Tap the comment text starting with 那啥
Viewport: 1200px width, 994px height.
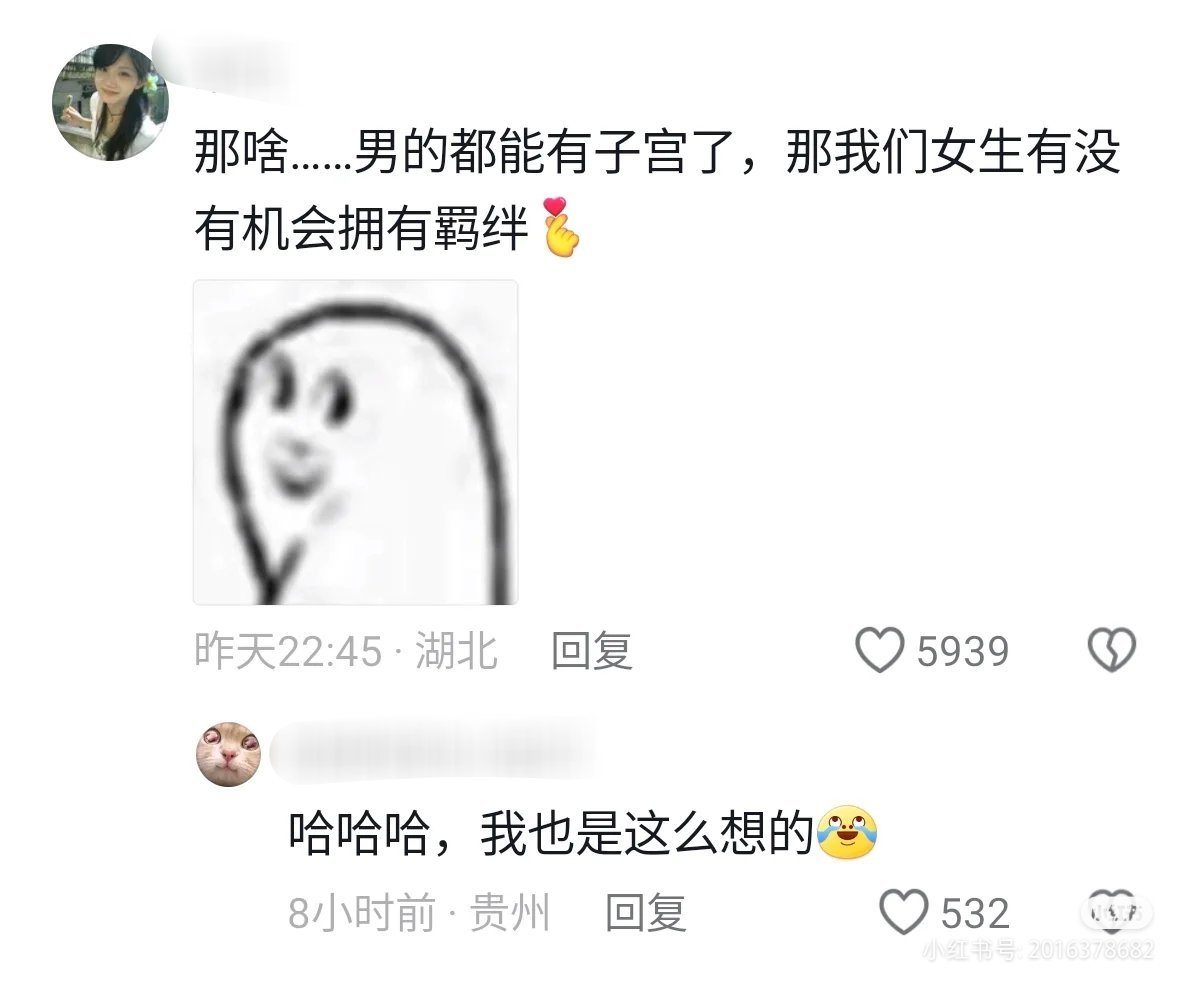coord(657,192)
